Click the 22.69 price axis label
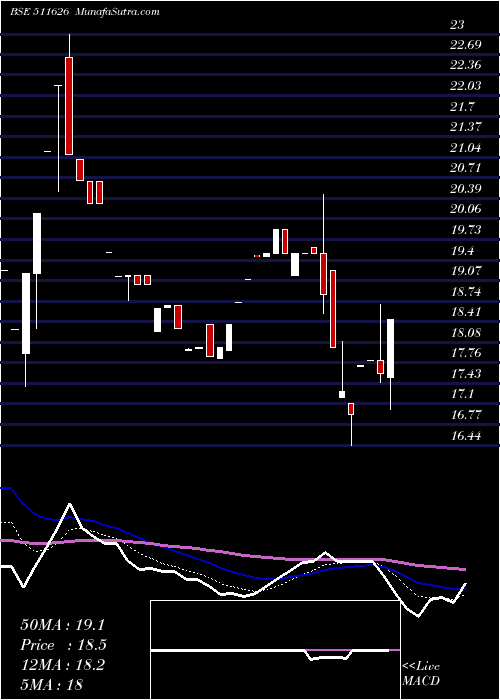This screenshot has width=500, height=700. coord(466,45)
